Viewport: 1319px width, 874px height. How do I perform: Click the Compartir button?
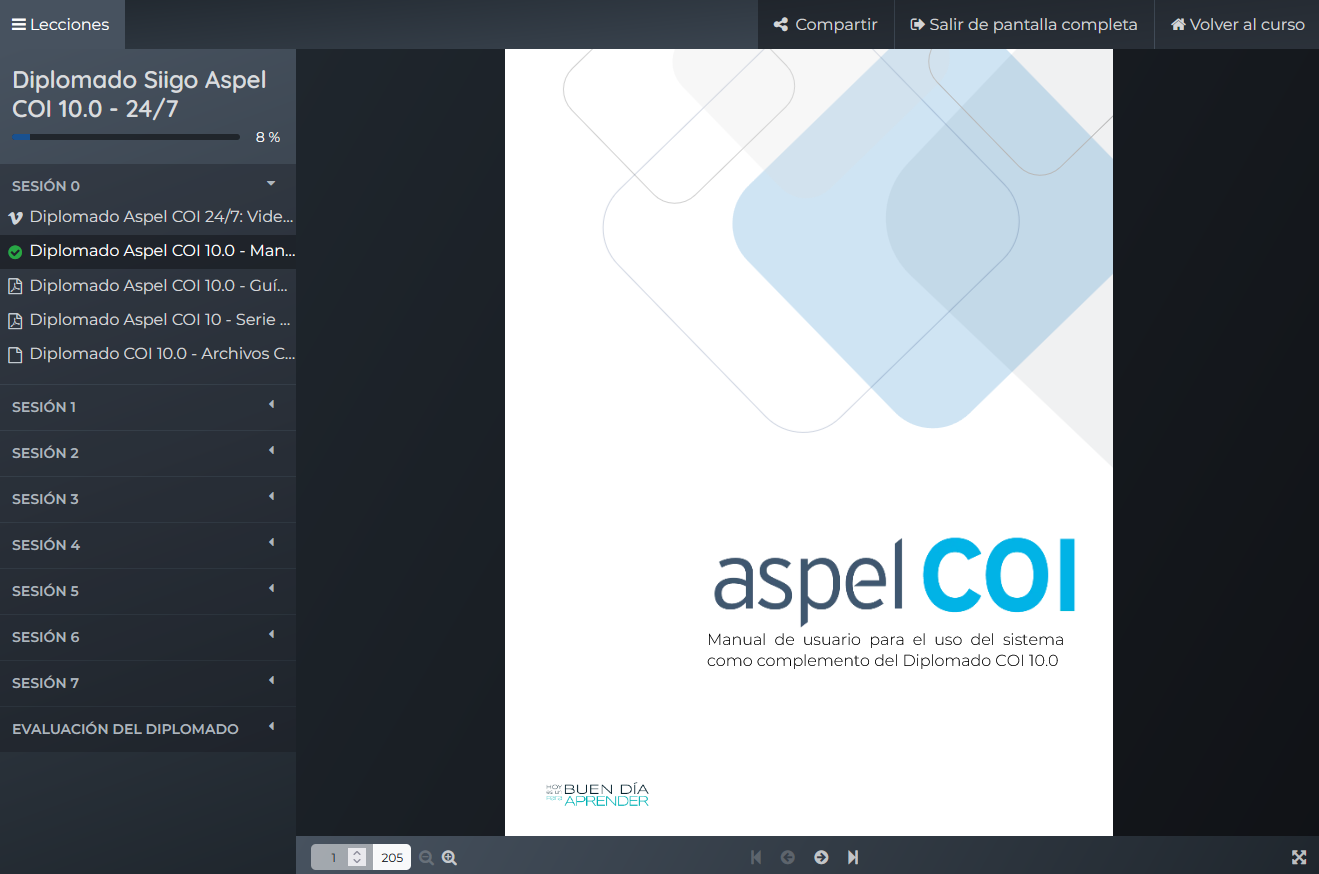(826, 24)
